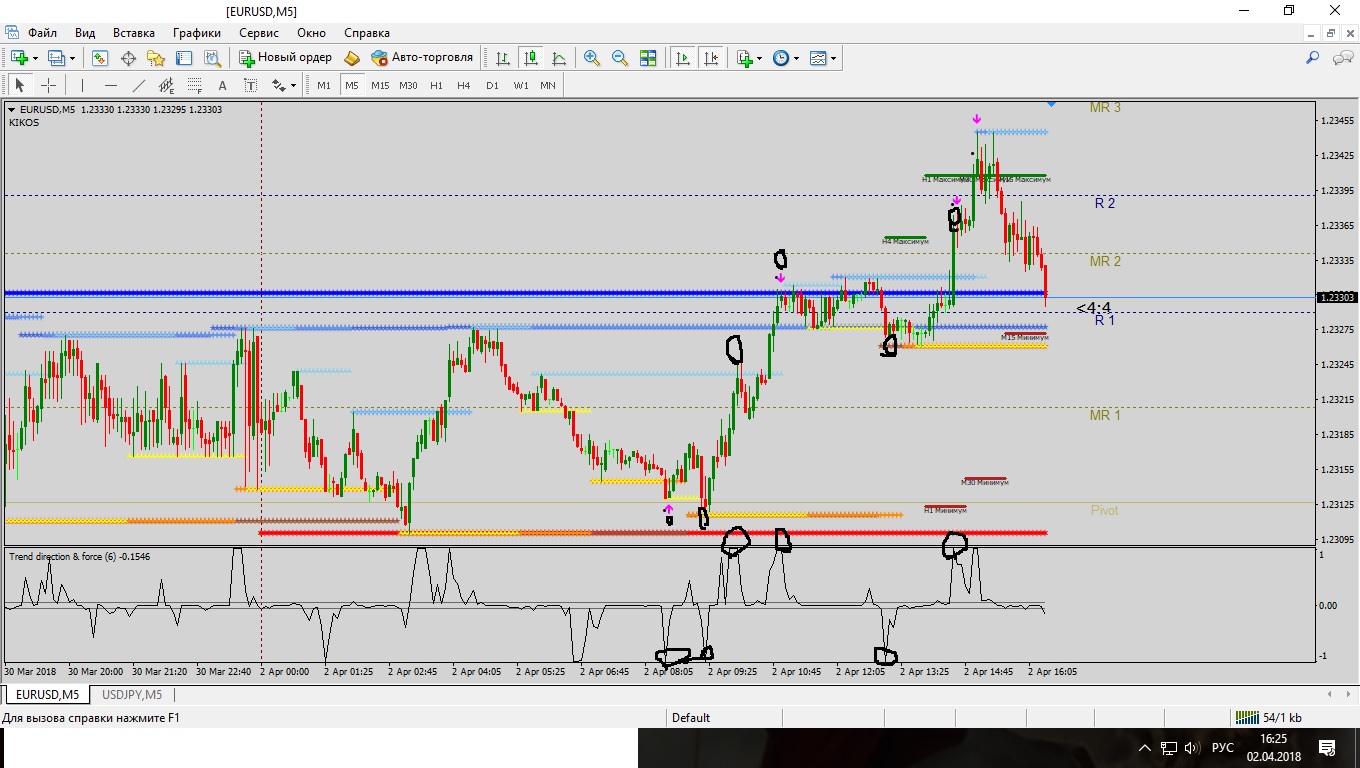Zoom out of the chart
Image resolution: width=1360 pixels, height=768 pixels.
(x=620, y=58)
